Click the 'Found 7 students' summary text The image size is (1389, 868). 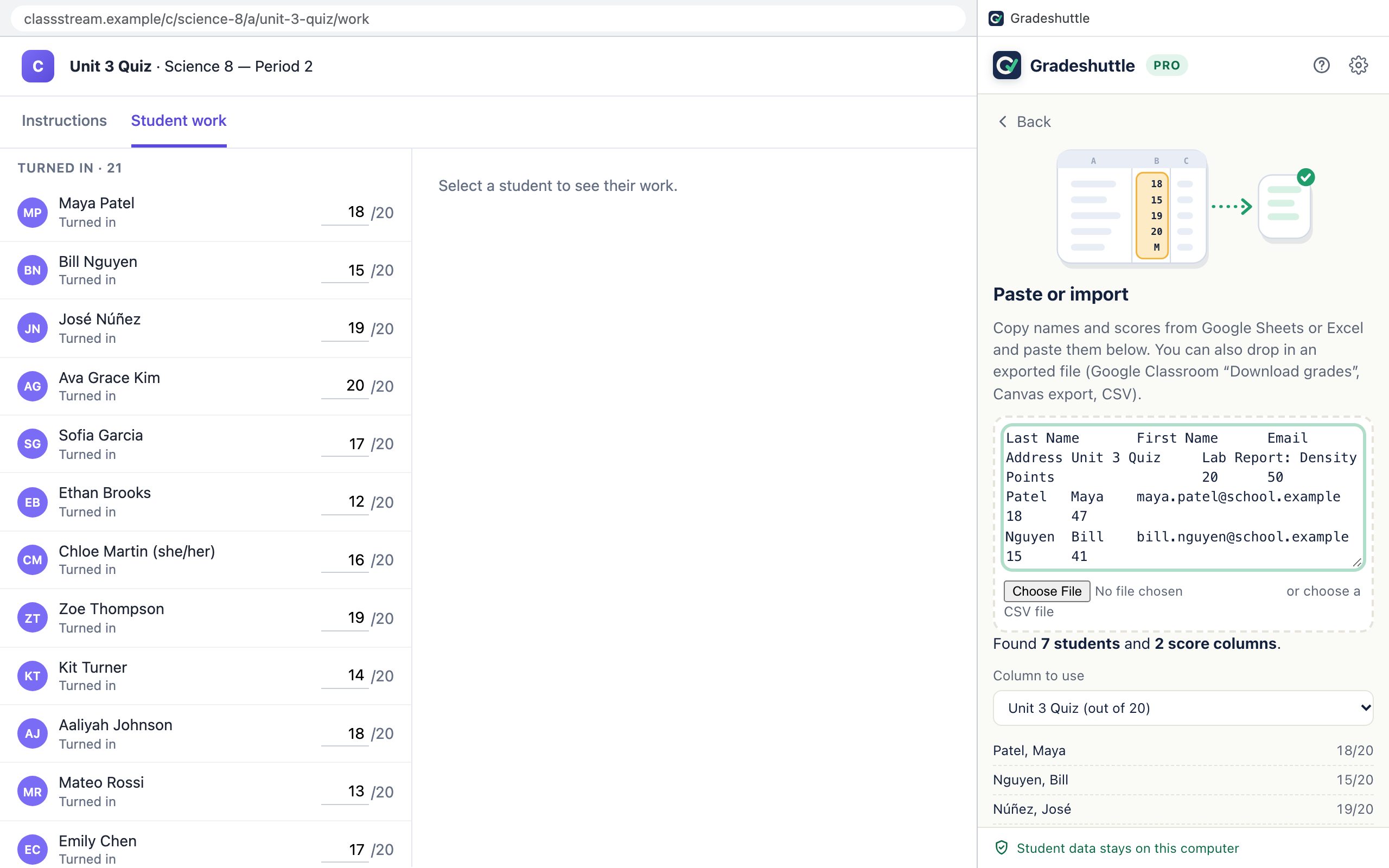tap(1137, 643)
